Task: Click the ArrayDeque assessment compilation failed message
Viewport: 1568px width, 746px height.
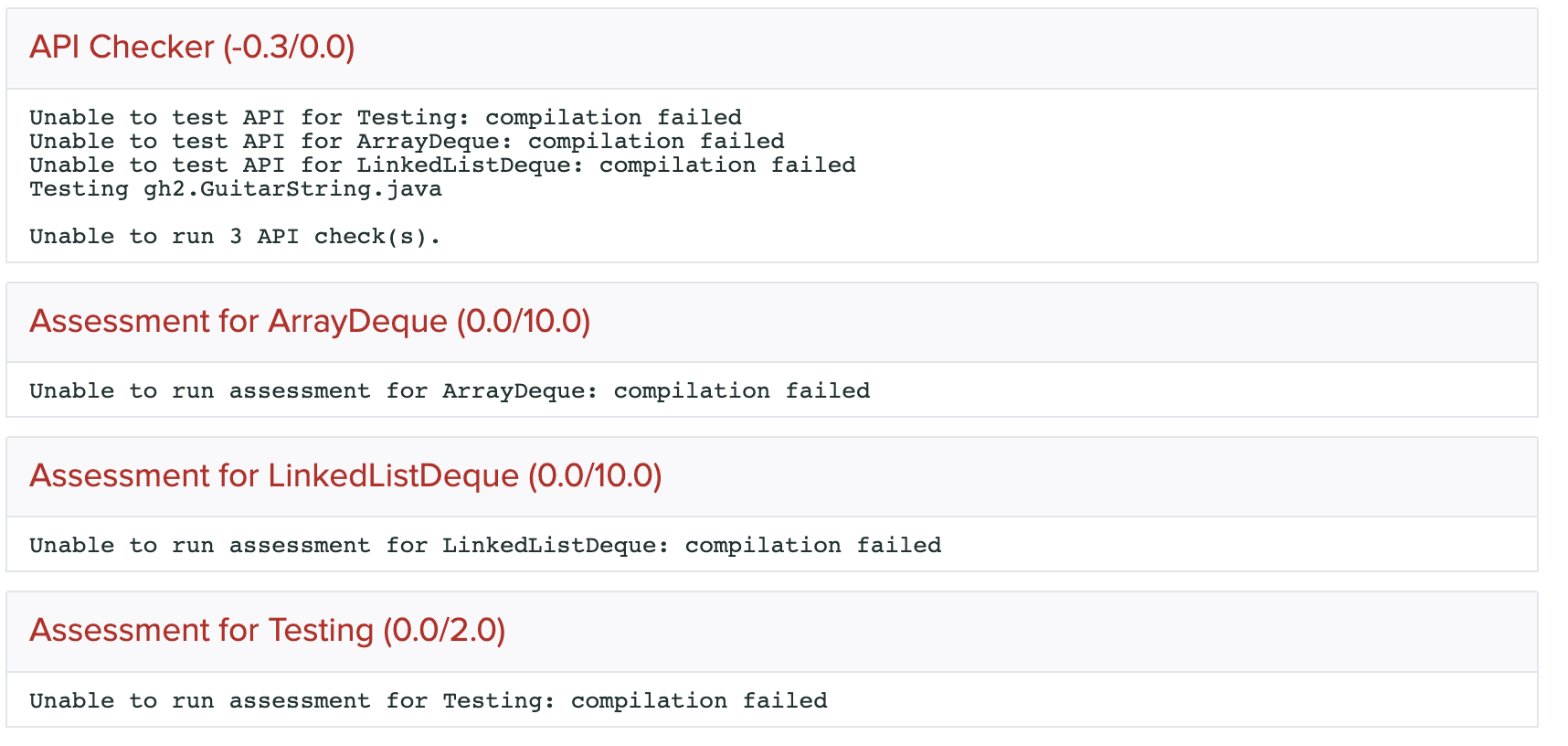Action: pos(449,390)
